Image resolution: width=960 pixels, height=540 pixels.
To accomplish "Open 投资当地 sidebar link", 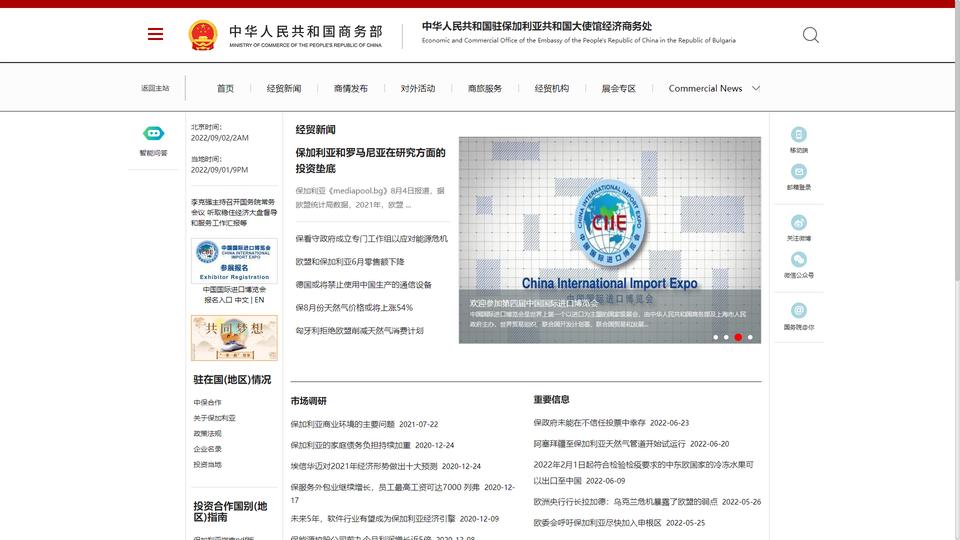I will (x=208, y=465).
